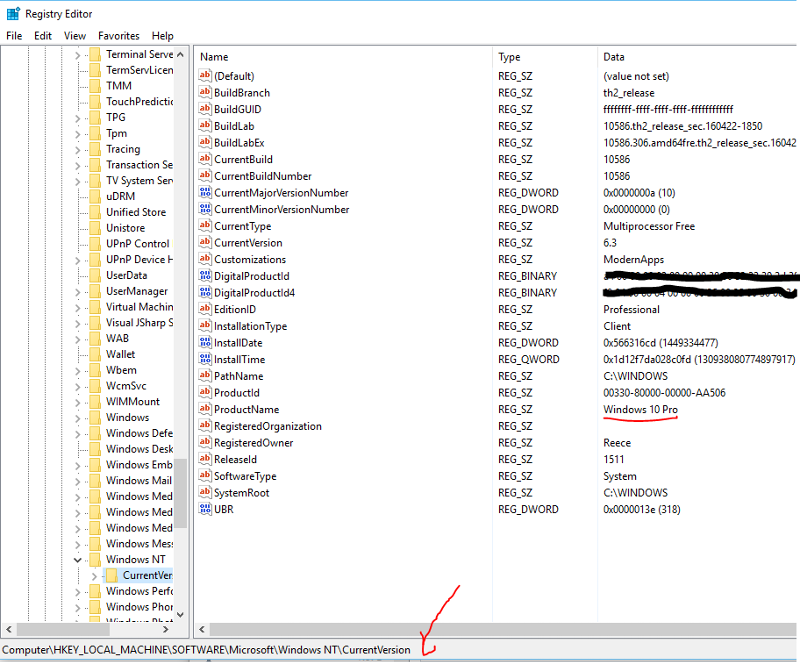Viewport: 800px width, 662px height.
Task: Select the UserData key in tree
Action: (127, 275)
